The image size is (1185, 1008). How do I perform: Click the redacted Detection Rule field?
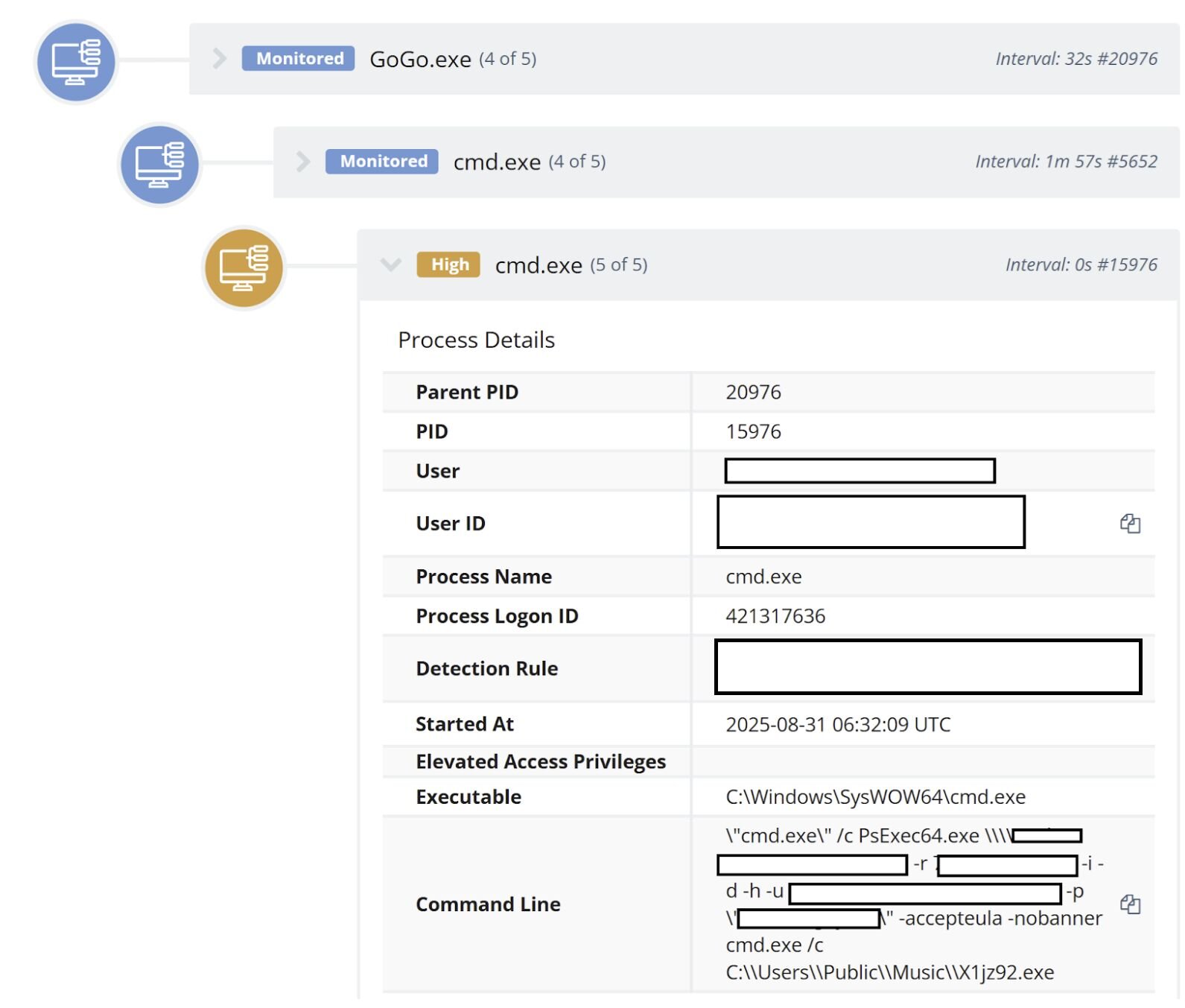click(x=927, y=667)
